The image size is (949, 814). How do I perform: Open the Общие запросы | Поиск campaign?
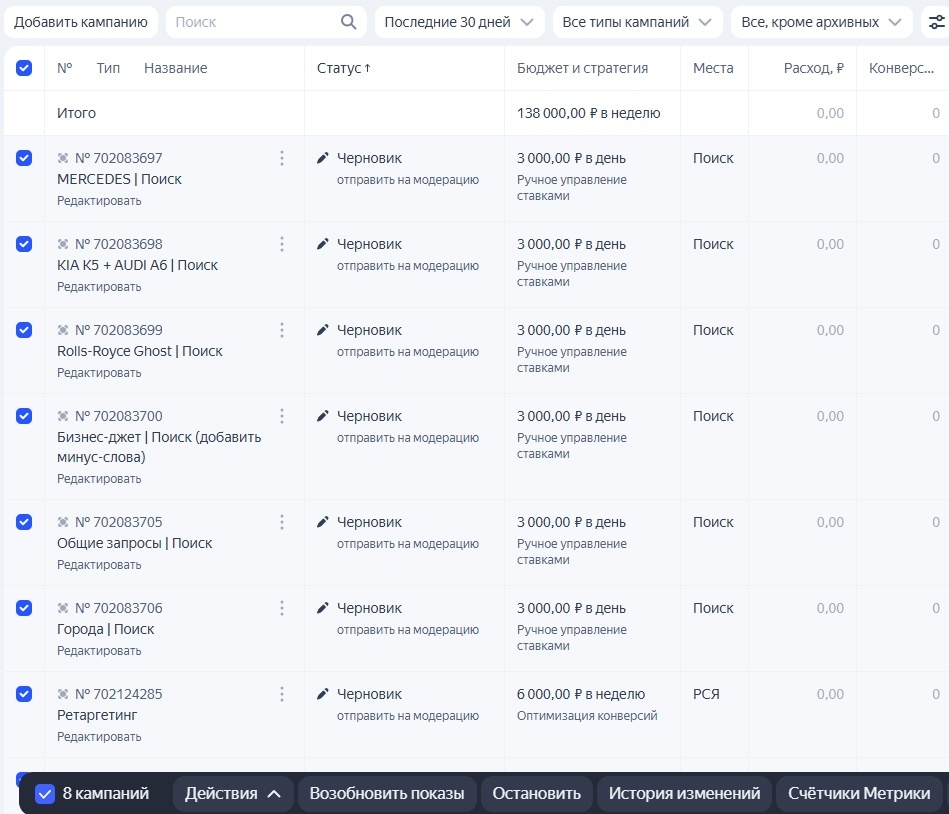tap(134, 543)
